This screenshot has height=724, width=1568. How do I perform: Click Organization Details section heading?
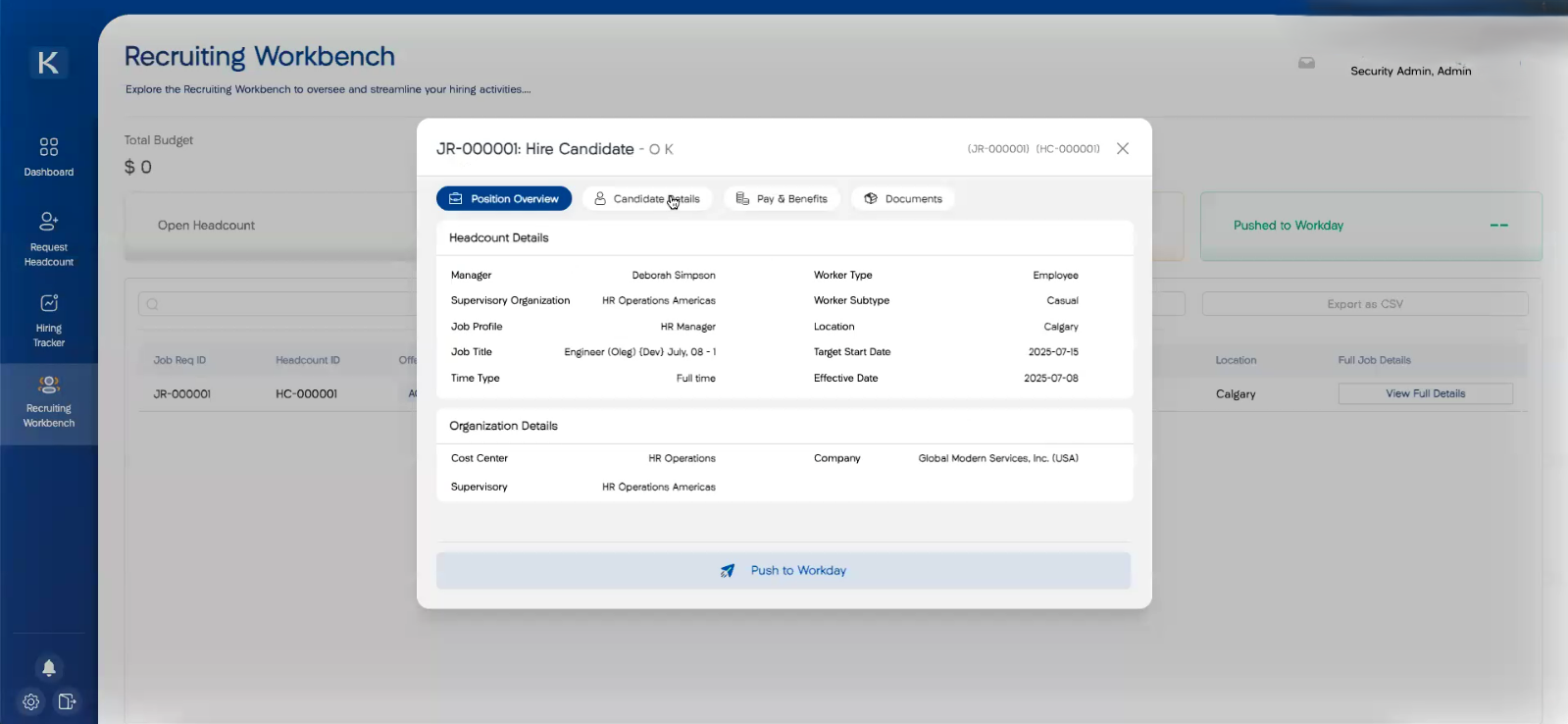click(503, 426)
